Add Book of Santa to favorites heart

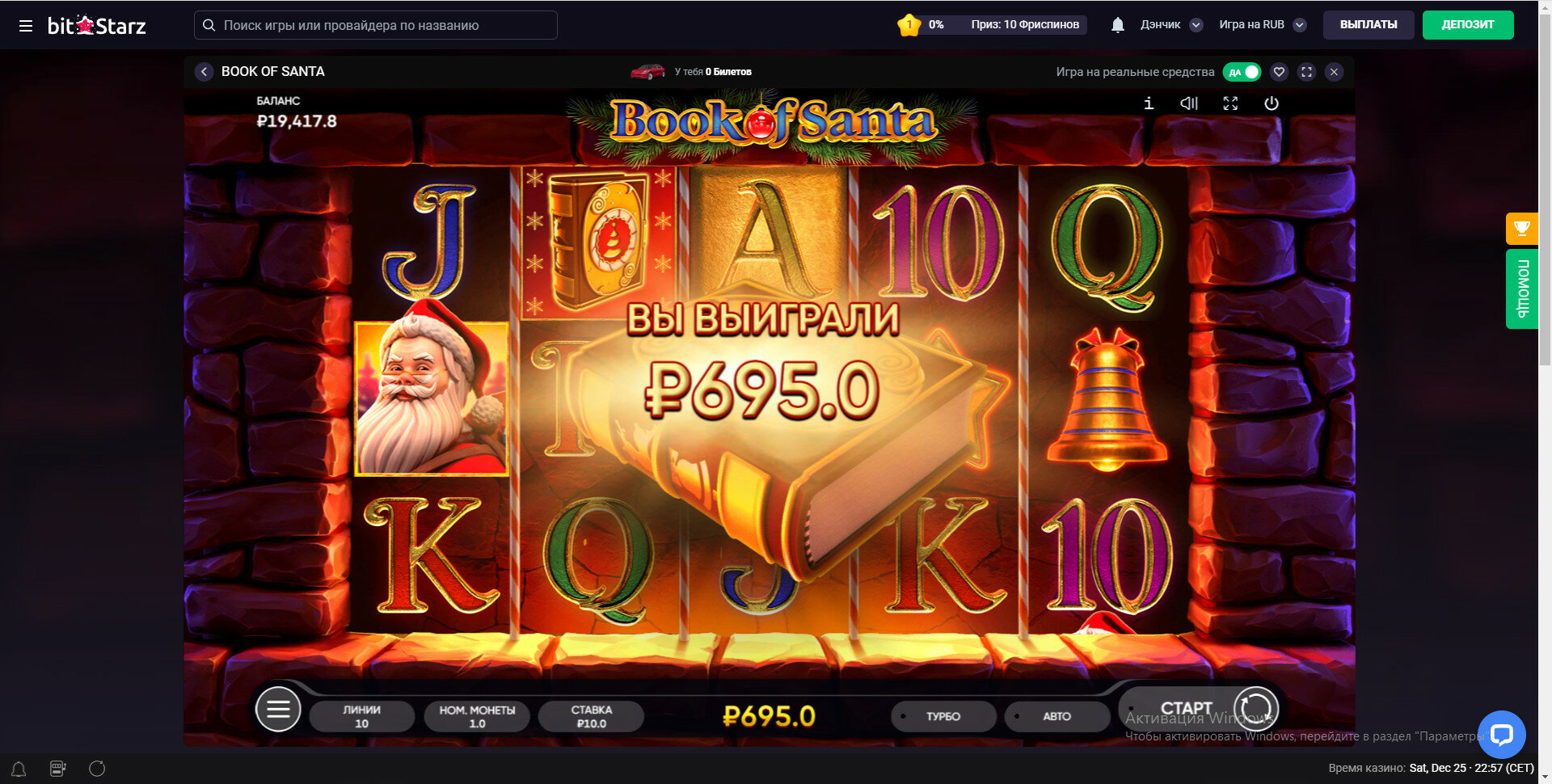[1279, 72]
